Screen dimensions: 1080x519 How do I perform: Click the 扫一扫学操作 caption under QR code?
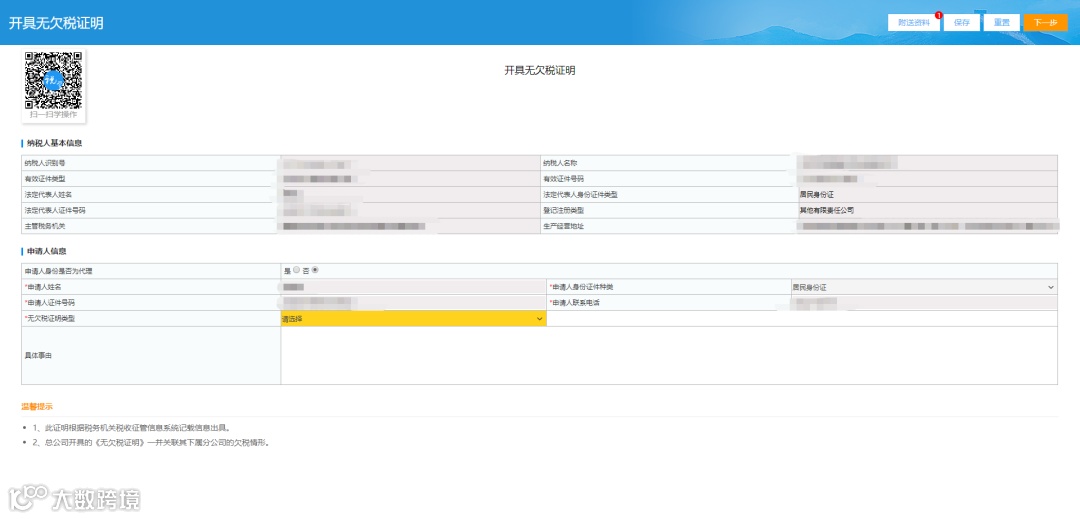pyautogui.click(x=54, y=115)
